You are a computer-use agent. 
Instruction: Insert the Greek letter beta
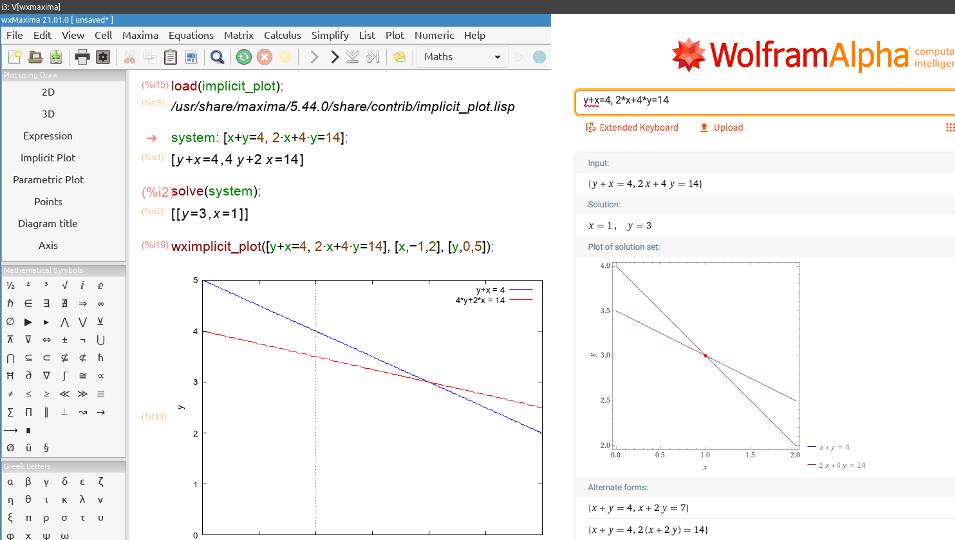(28, 482)
